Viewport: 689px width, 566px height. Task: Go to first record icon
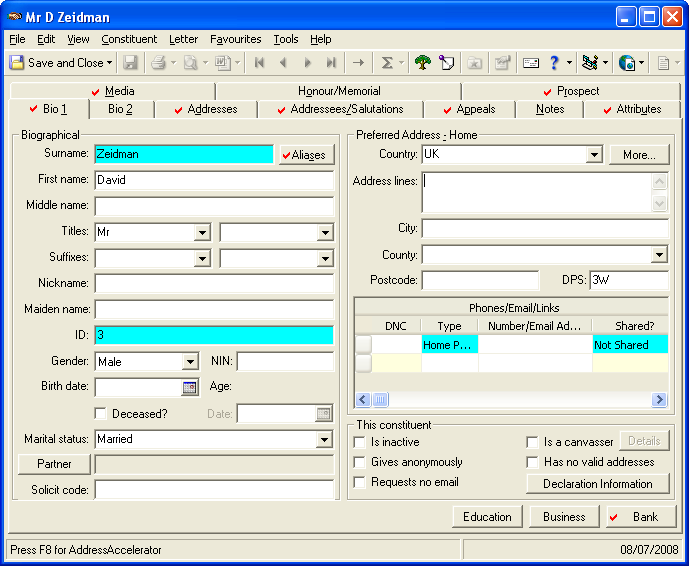[x=259, y=63]
